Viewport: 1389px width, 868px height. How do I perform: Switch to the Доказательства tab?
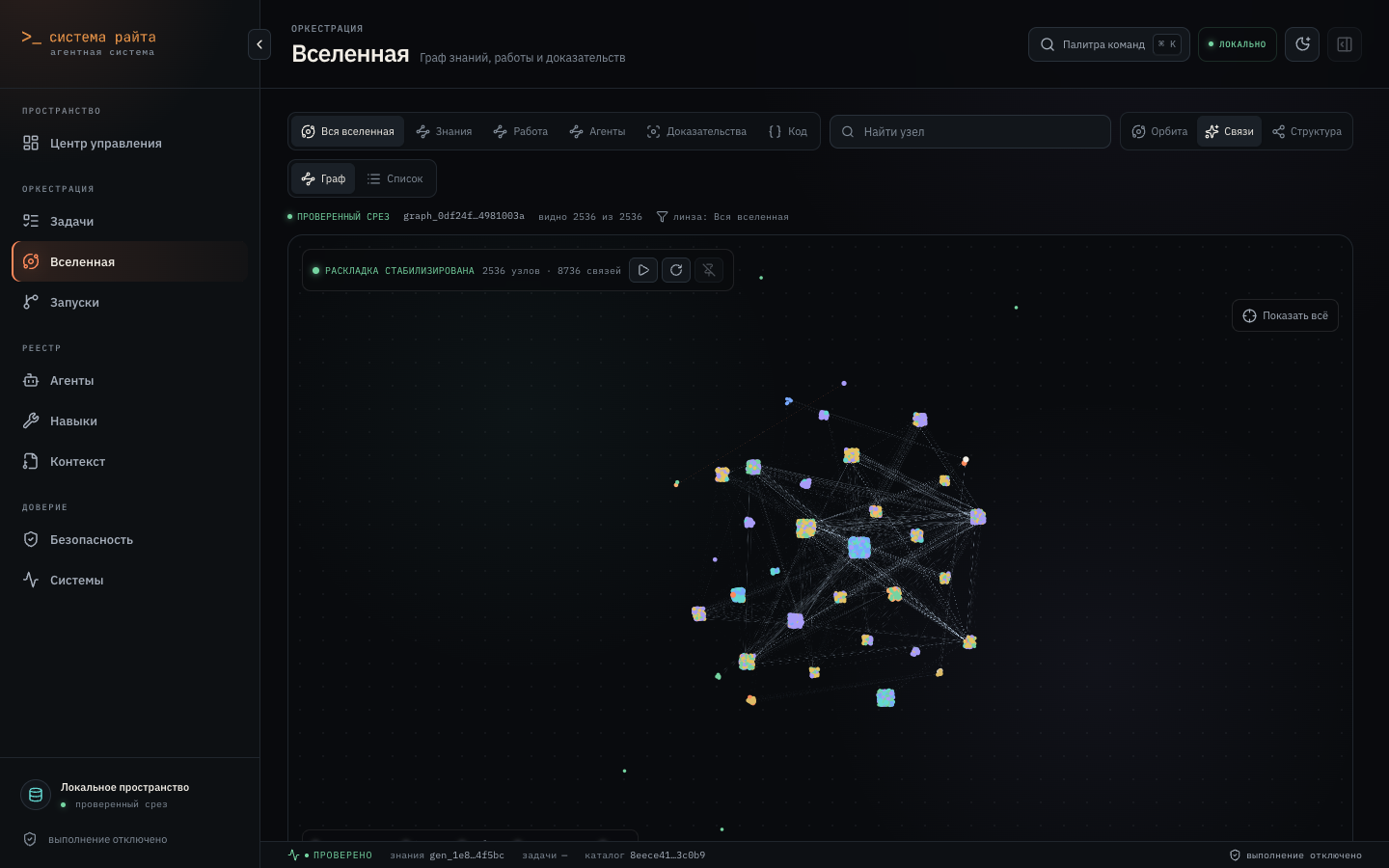tap(696, 131)
